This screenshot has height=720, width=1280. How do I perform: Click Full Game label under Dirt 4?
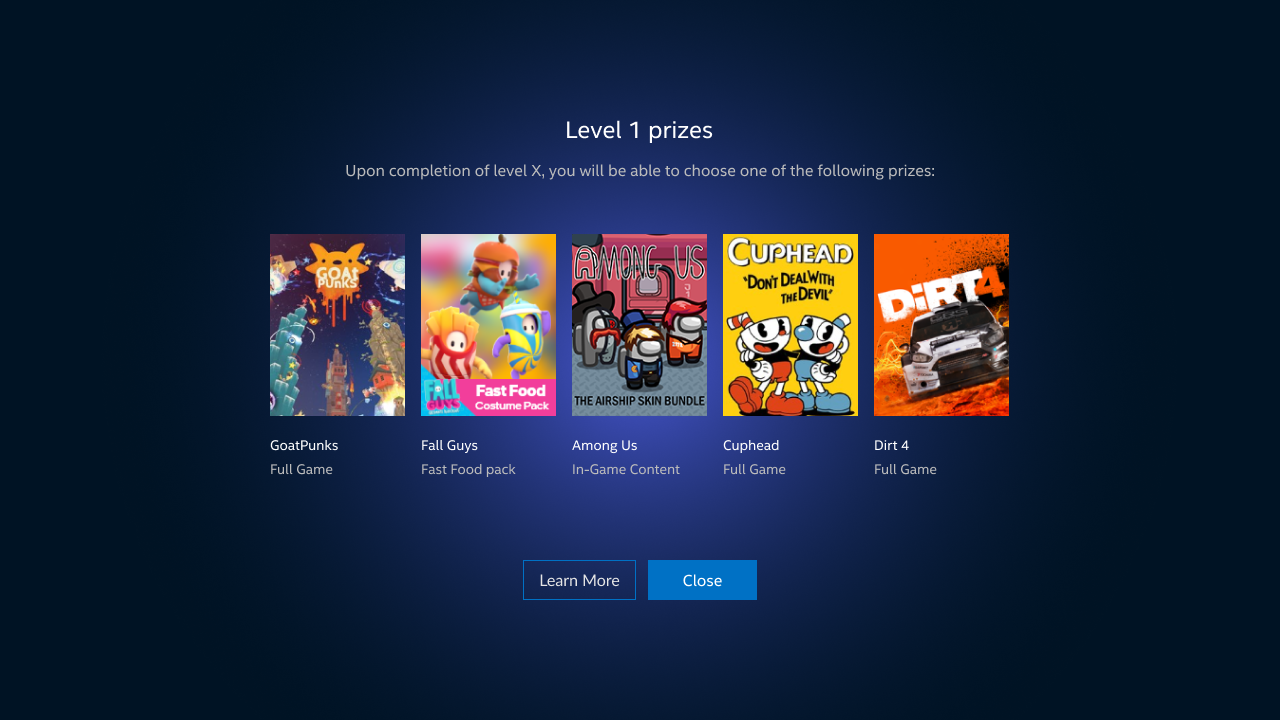(905, 469)
